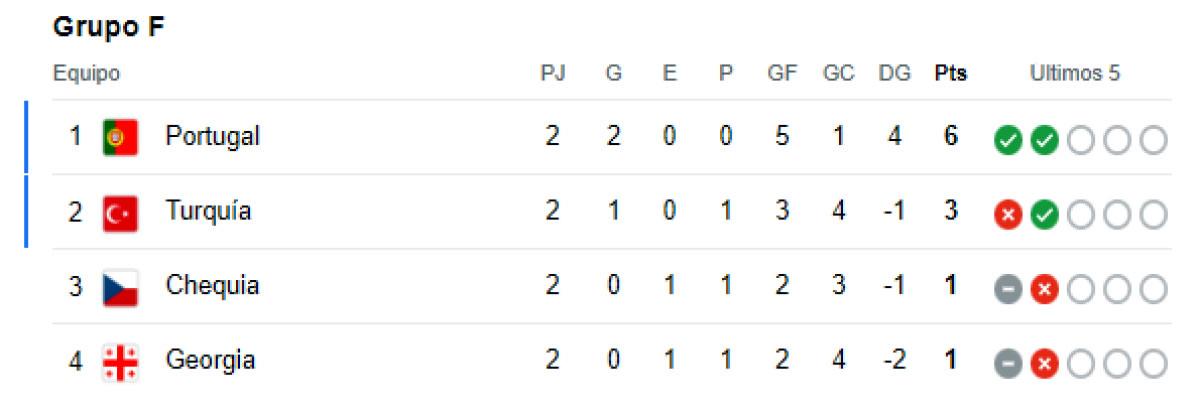Click the Portugal flag icon

[x=120, y=137]
